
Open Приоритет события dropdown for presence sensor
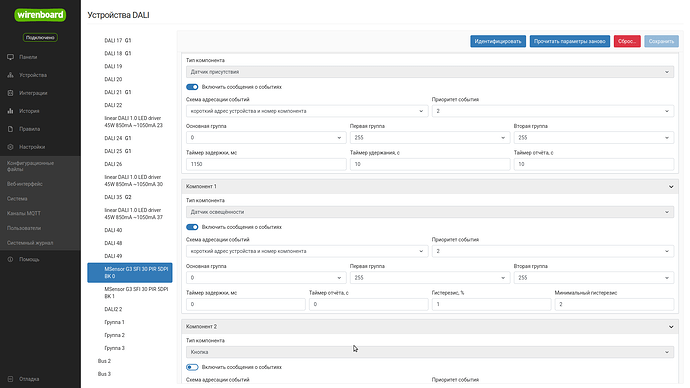point(552,111)
